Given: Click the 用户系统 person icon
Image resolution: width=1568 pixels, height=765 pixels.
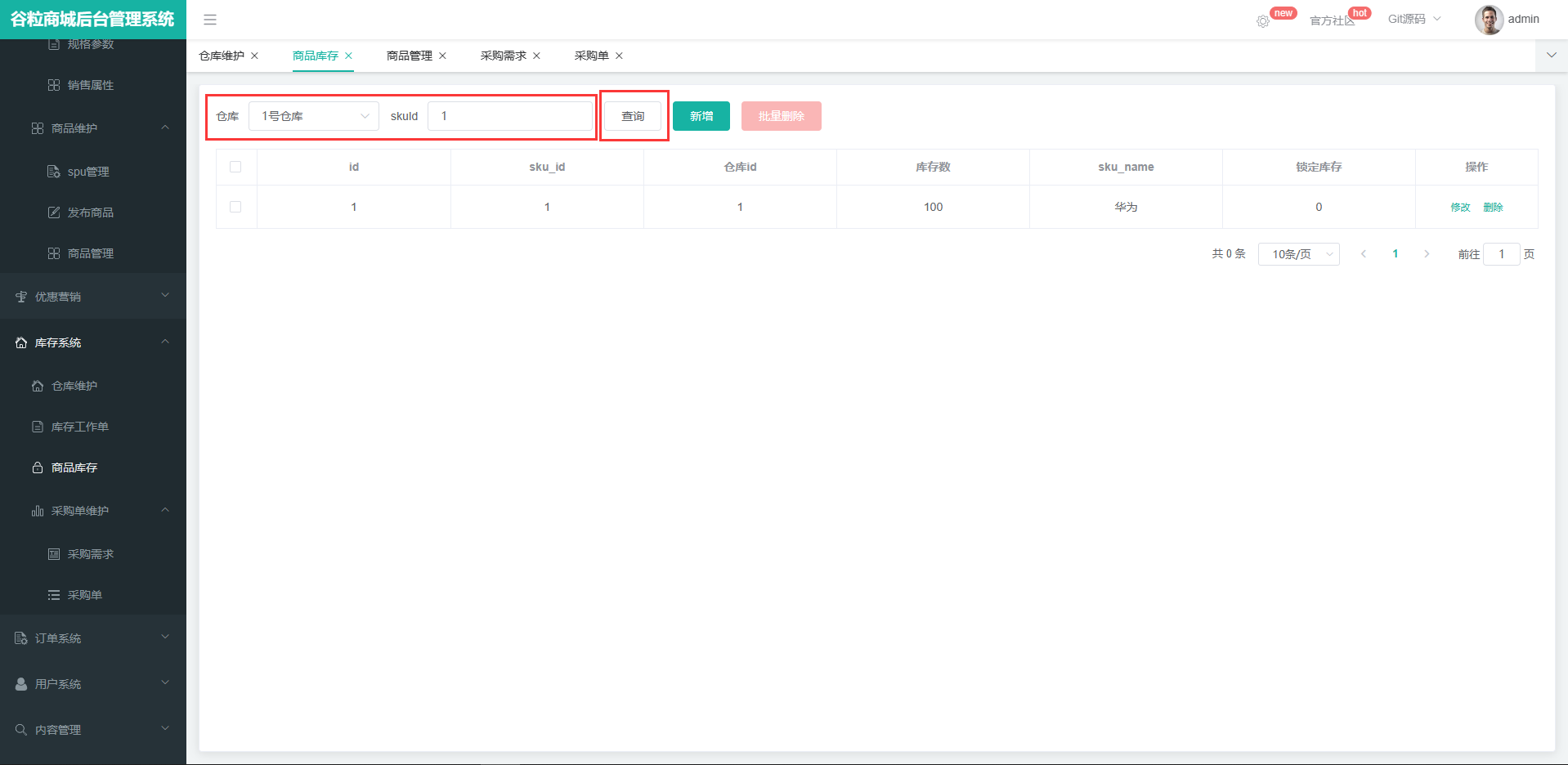Looking at the screenshot, I should click(21, 684).
